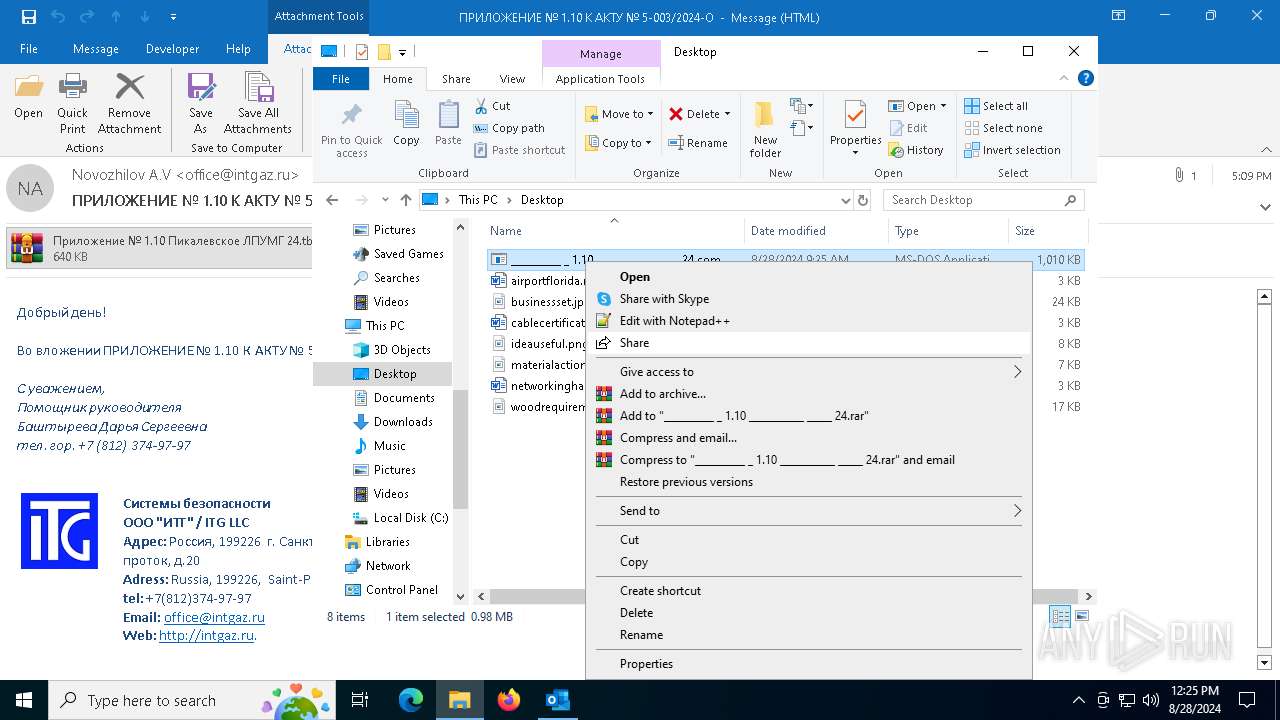Select Open in context menu
This screenshot has height=720, width=1280.
tap(809, 277)
